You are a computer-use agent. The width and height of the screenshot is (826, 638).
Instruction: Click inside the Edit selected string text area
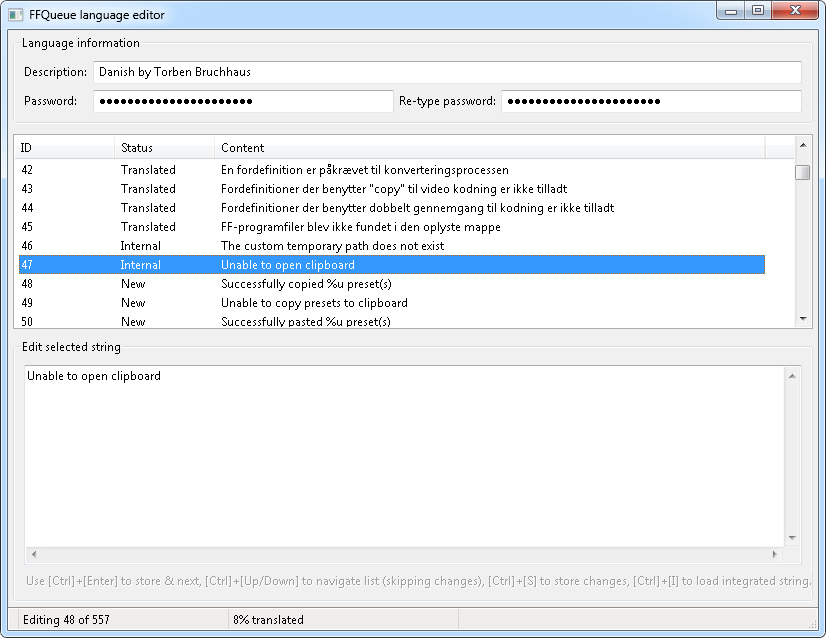click(404, 456)
